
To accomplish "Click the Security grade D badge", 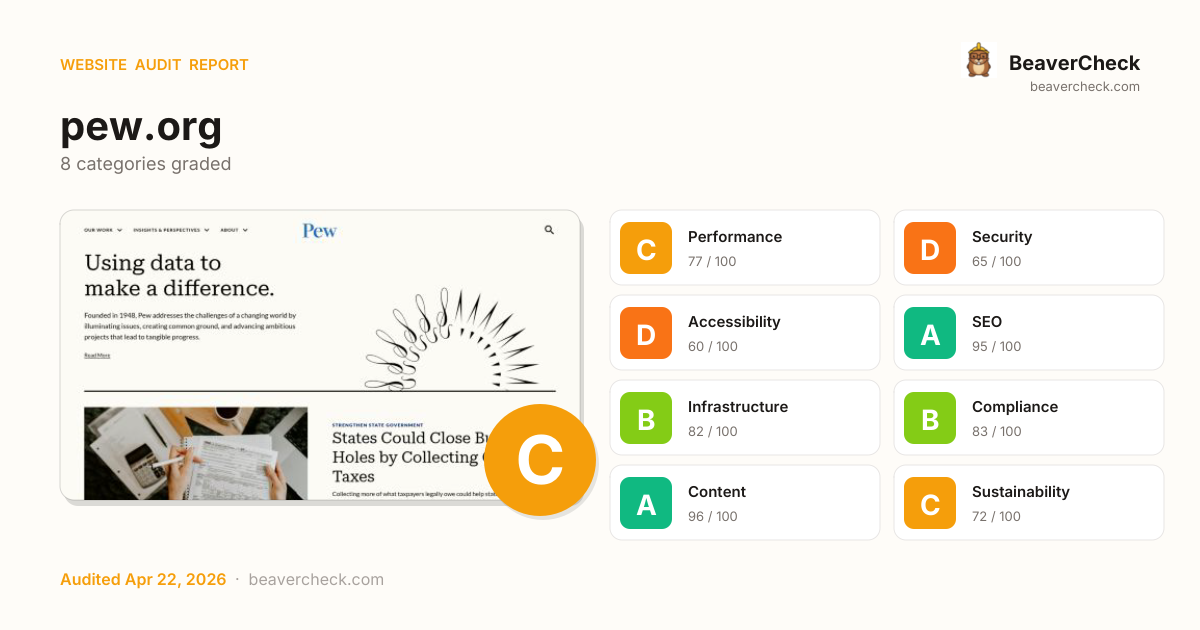I will [930, 248].
